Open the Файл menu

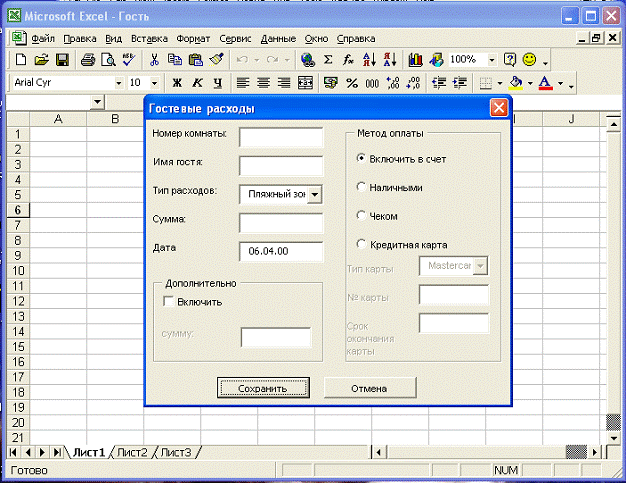pos(43,39)
